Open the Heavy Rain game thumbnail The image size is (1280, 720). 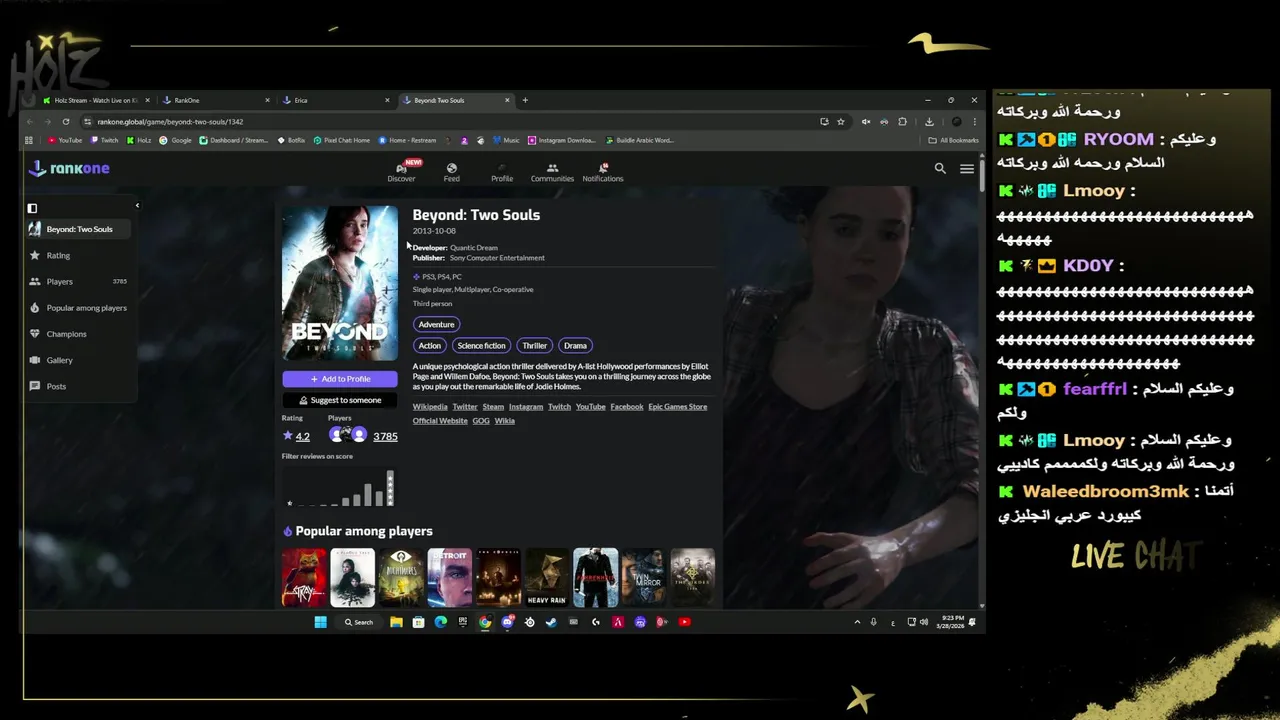click(x=547, y=577)
